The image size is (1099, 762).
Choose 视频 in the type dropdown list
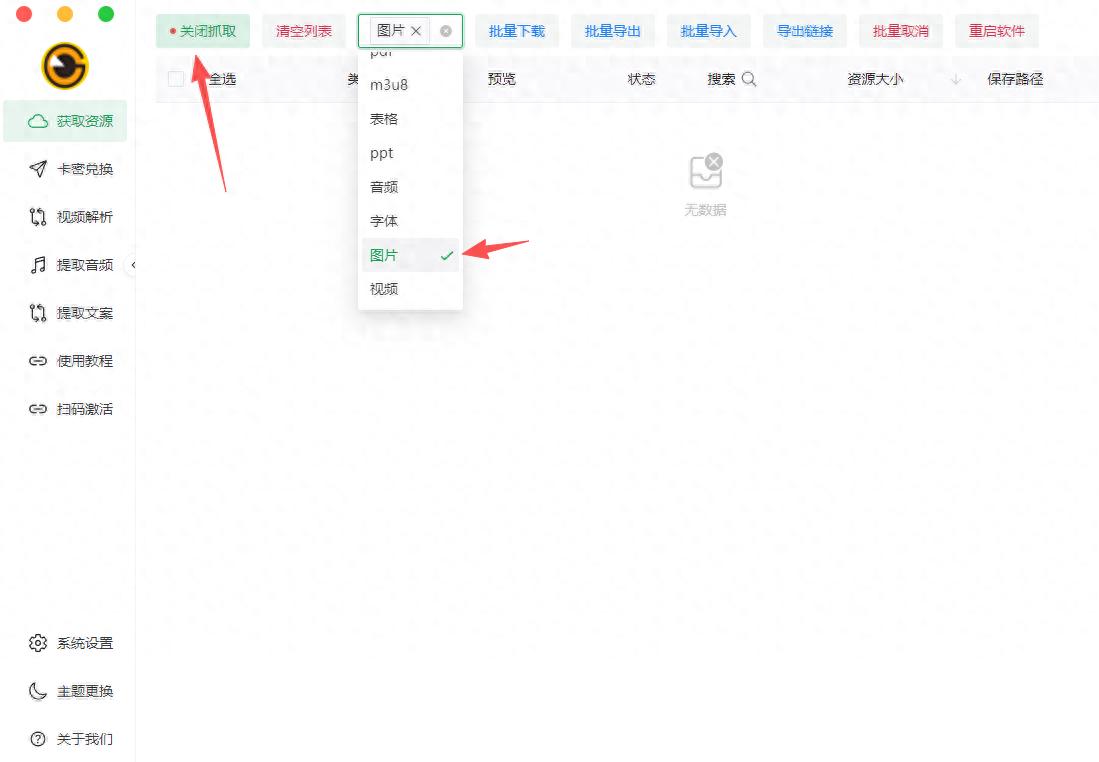pos(384,289)
